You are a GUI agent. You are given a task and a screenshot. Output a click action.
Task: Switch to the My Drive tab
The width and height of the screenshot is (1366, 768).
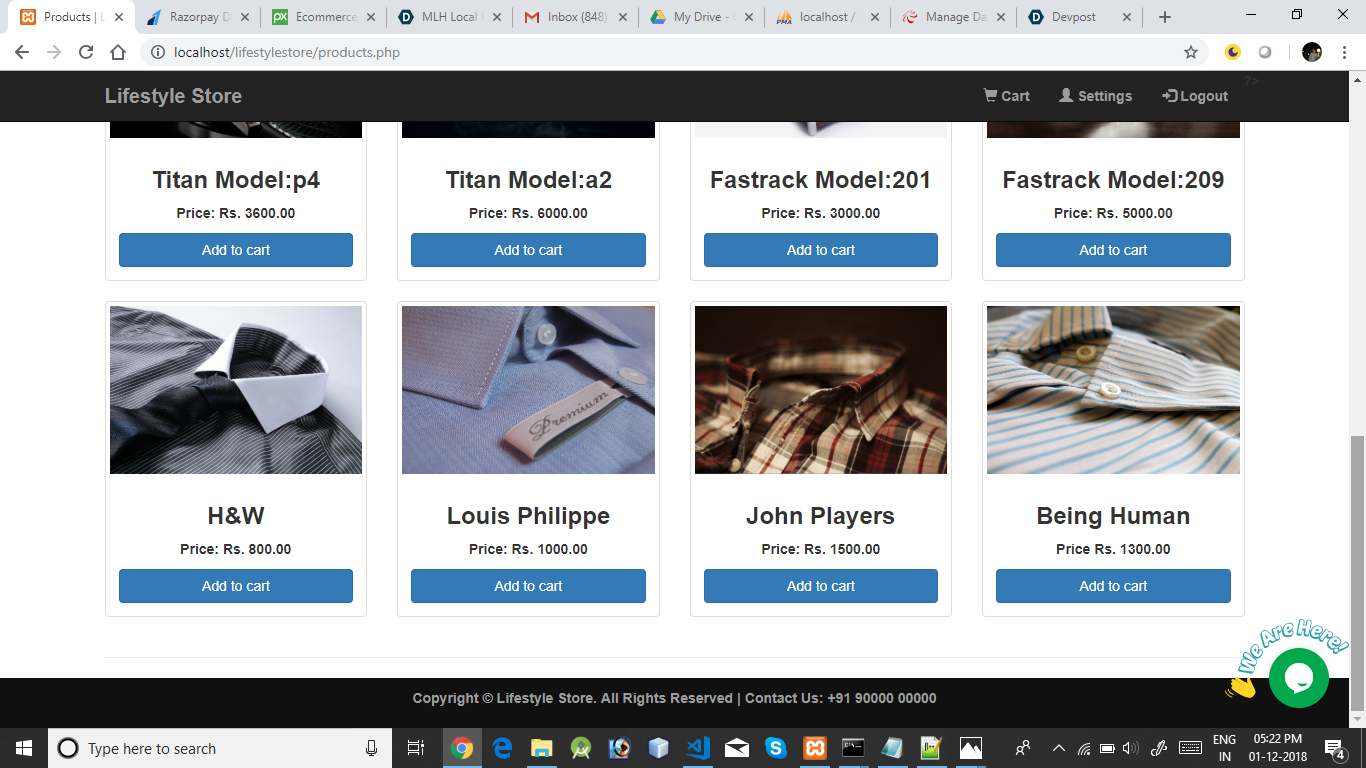click(703, 17)
